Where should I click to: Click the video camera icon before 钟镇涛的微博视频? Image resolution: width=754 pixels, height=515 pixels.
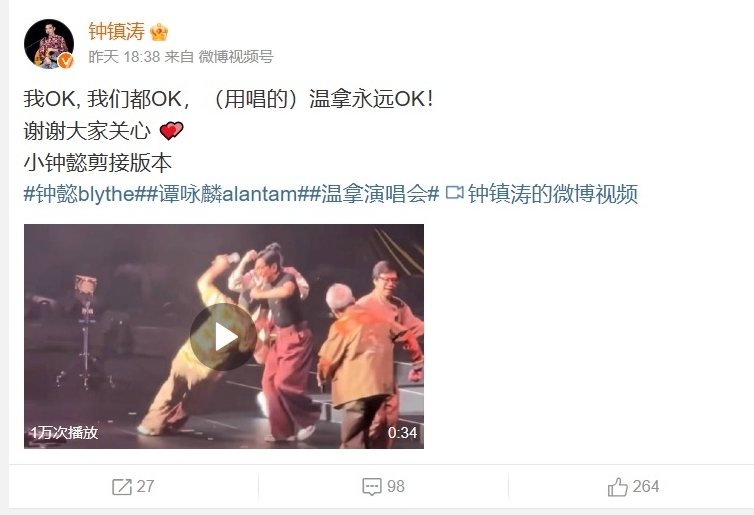(x=454, y=193)
